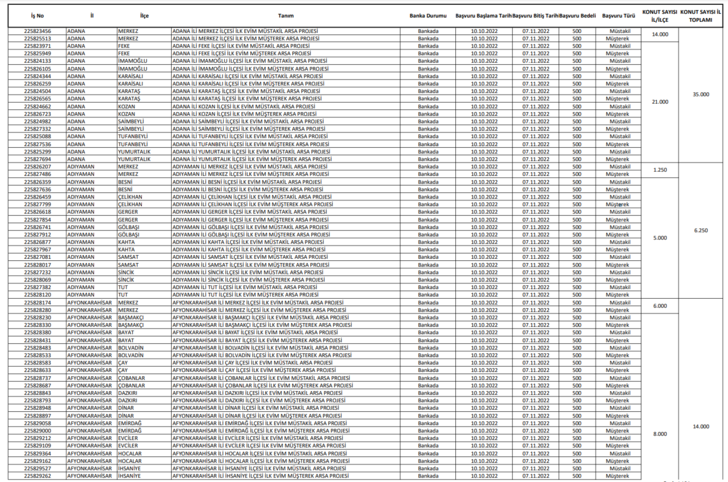Click the Adıyaman total cell 6.250
728x482 pixels.
click(x=701, y=230)
